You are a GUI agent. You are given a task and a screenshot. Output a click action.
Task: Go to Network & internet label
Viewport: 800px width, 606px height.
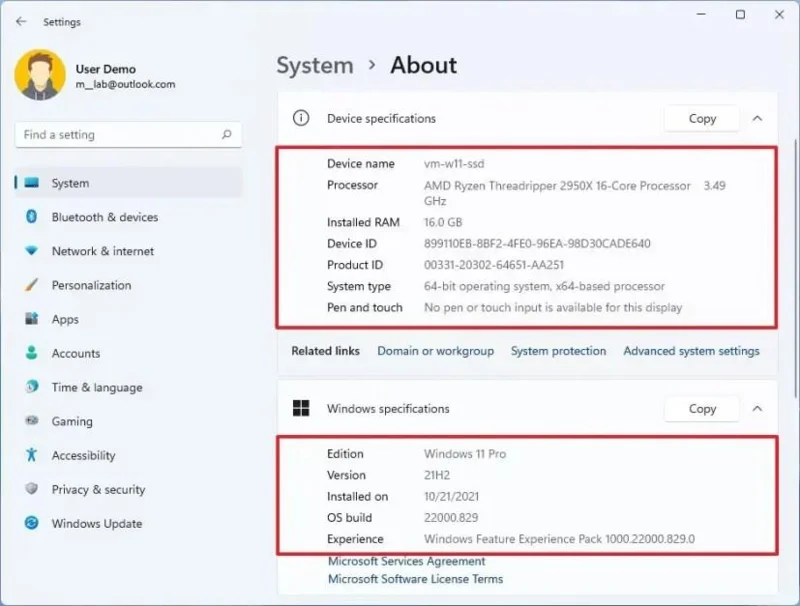pos(103,251)
